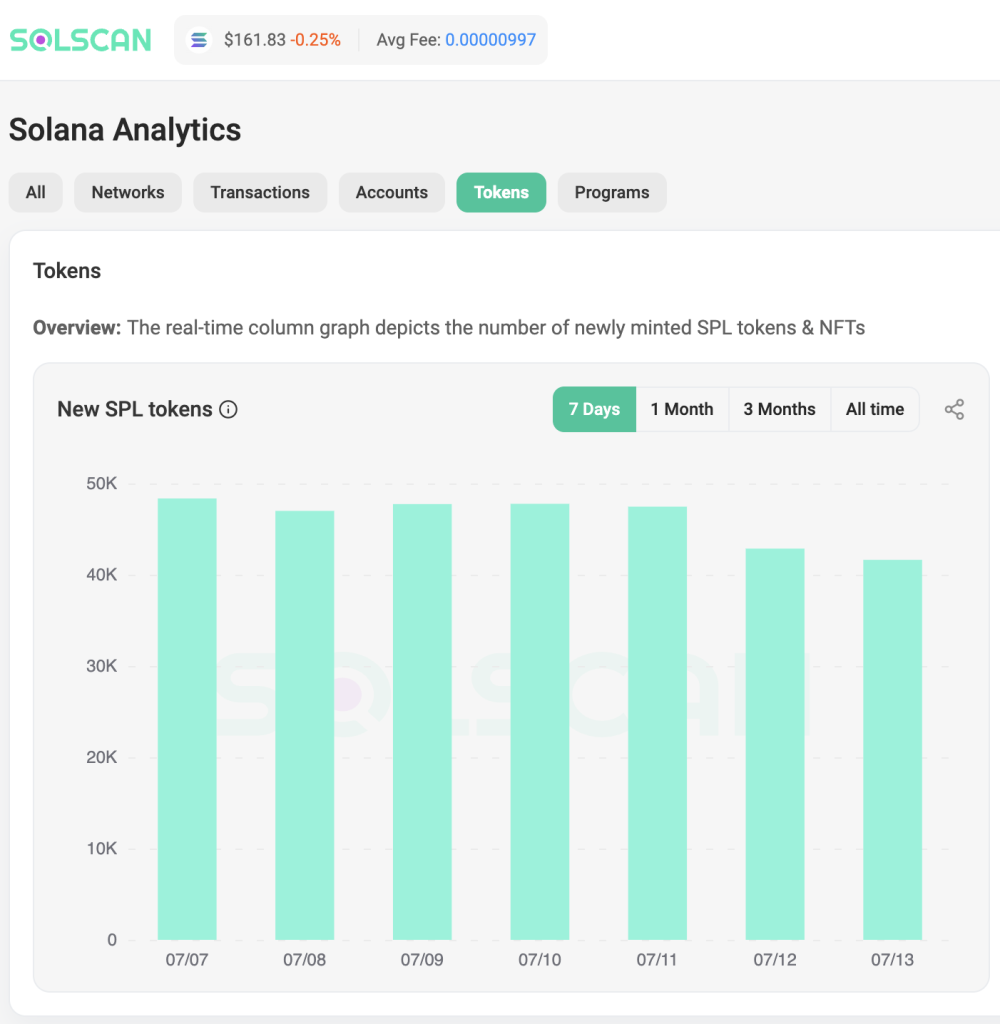Viewport: 1000px width, 1024px height.
Task: Enable the 1 Month time range
Action: [682, 409]
